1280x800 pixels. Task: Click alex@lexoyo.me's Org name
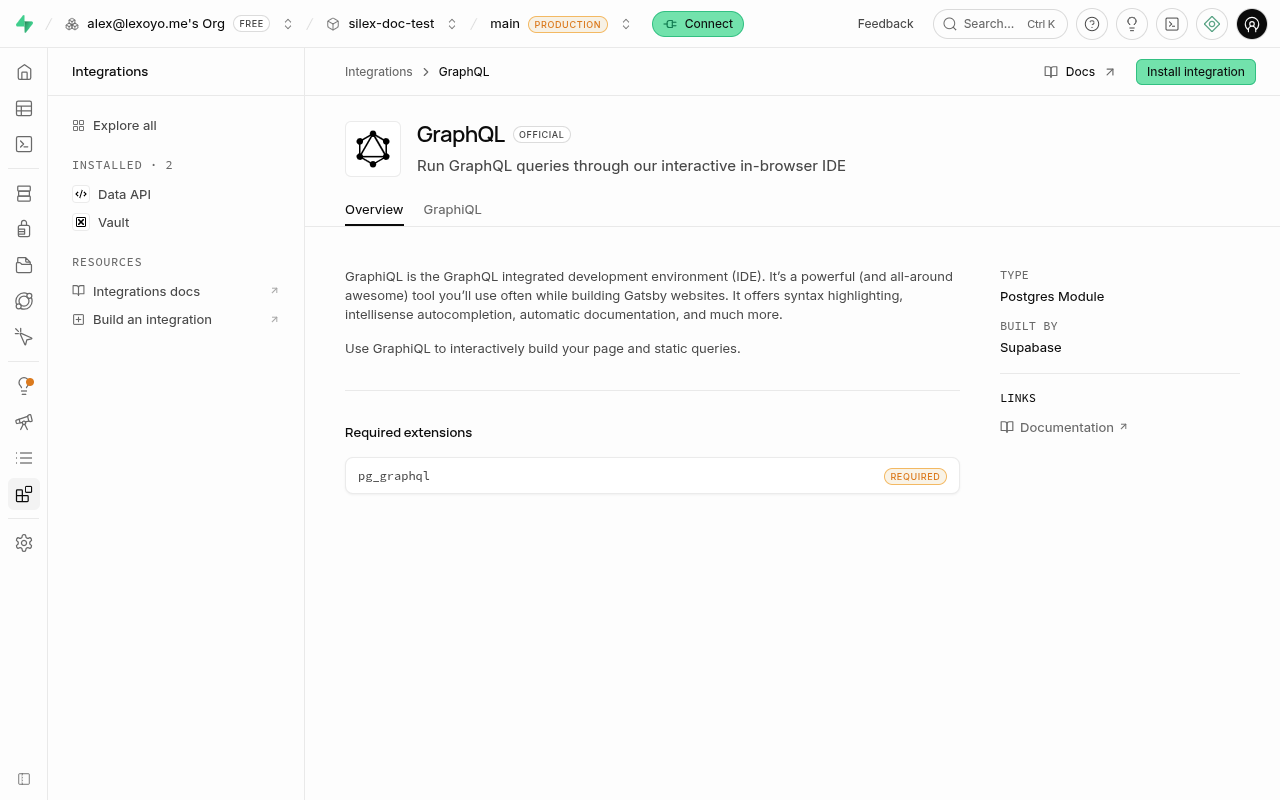coord(156,24)
